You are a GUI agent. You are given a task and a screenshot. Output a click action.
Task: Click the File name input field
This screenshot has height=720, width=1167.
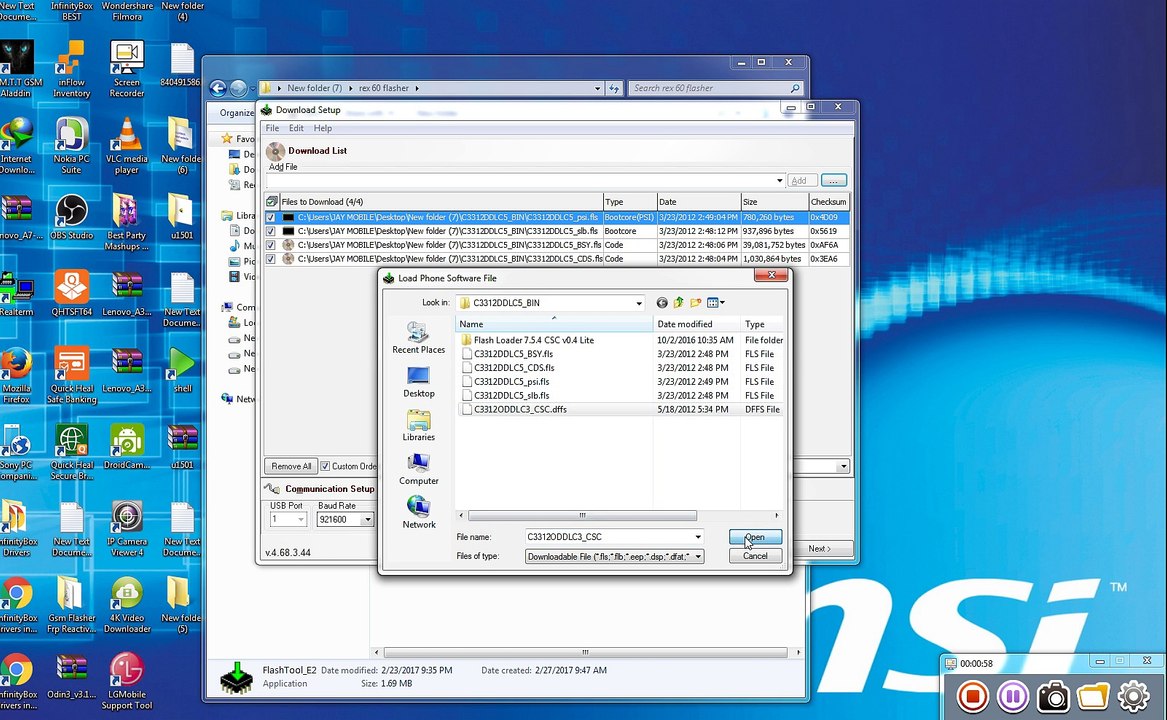pyautogui.click(x=608, y=537)
